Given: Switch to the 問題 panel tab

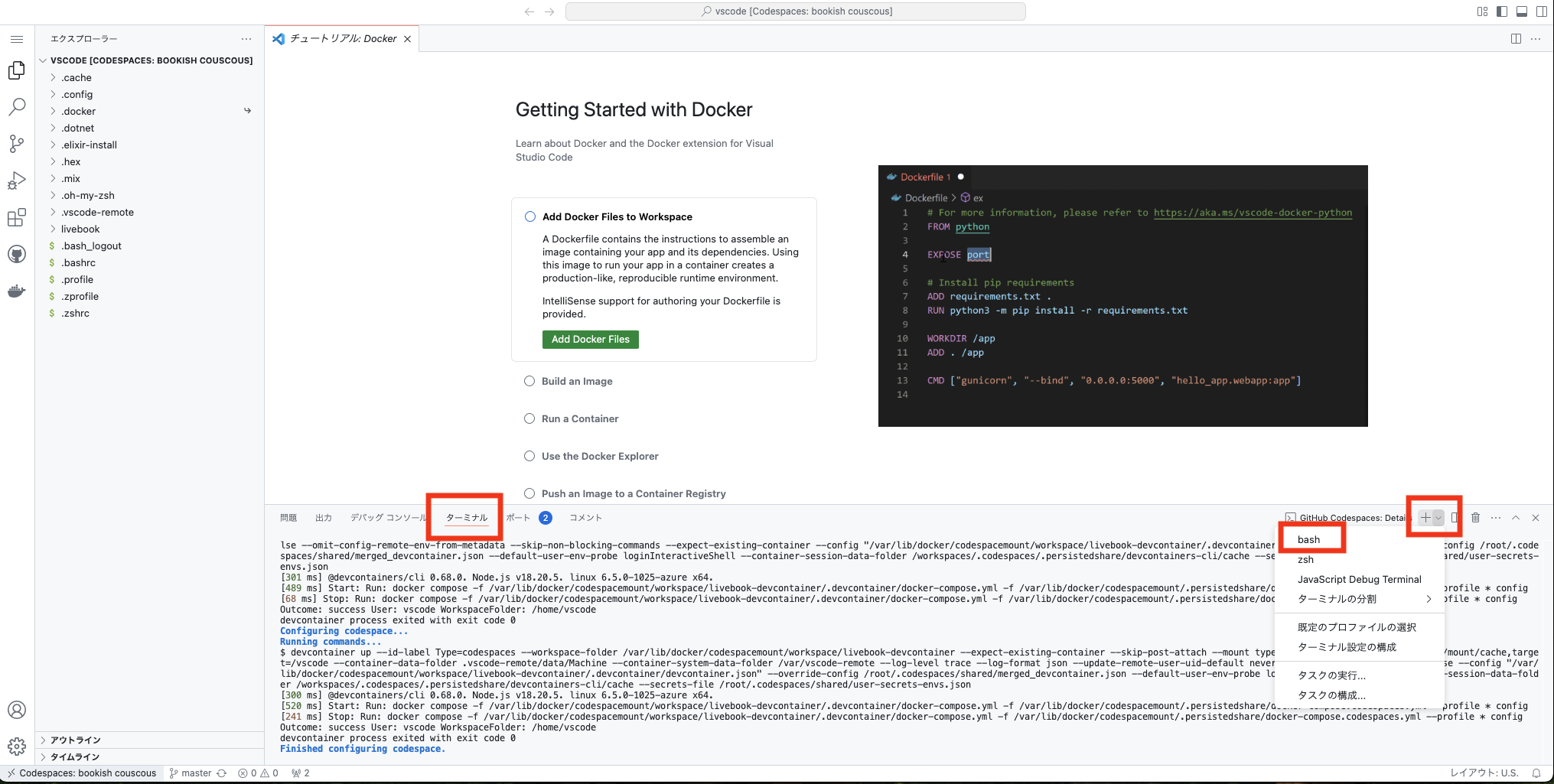Looking at the screenshot, I should click(x=288, y=518).
